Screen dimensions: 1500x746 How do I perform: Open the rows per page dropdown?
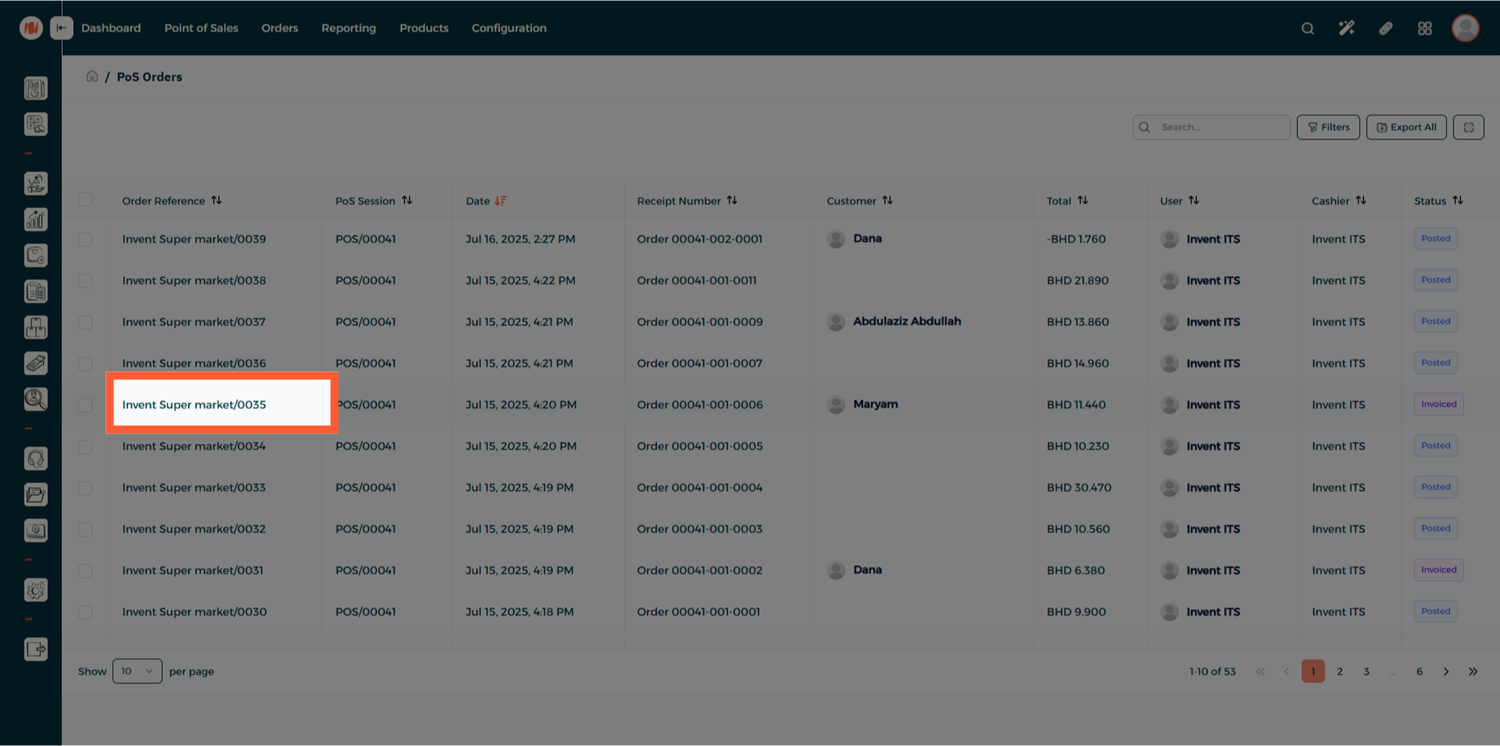[137, 671]
